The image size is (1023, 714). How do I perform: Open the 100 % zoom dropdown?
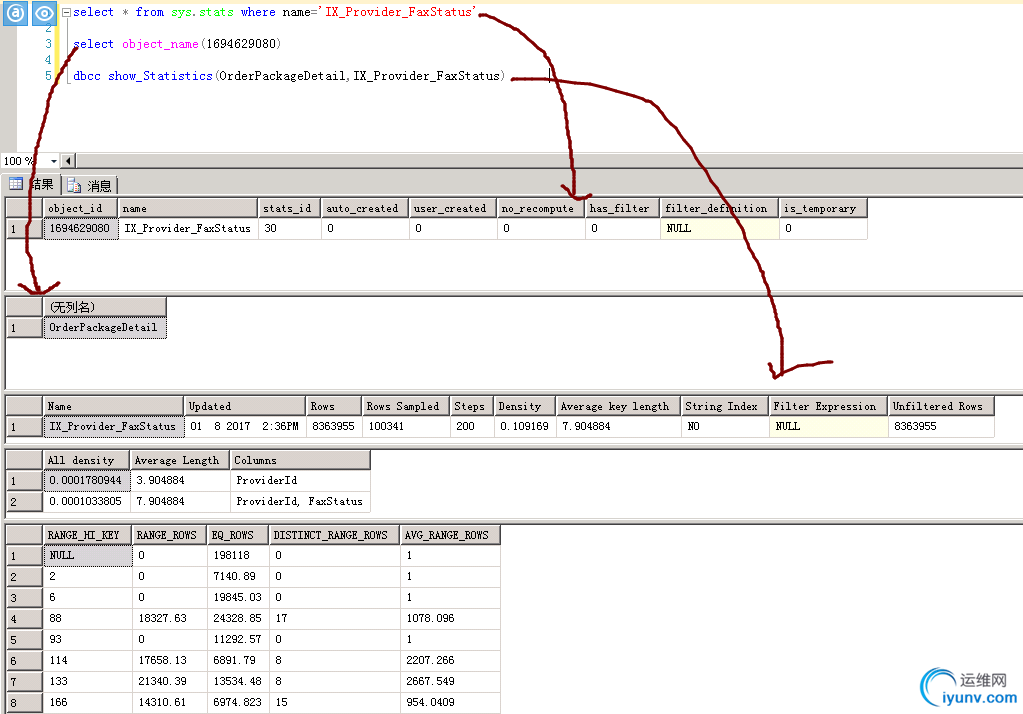coord(53,161)
